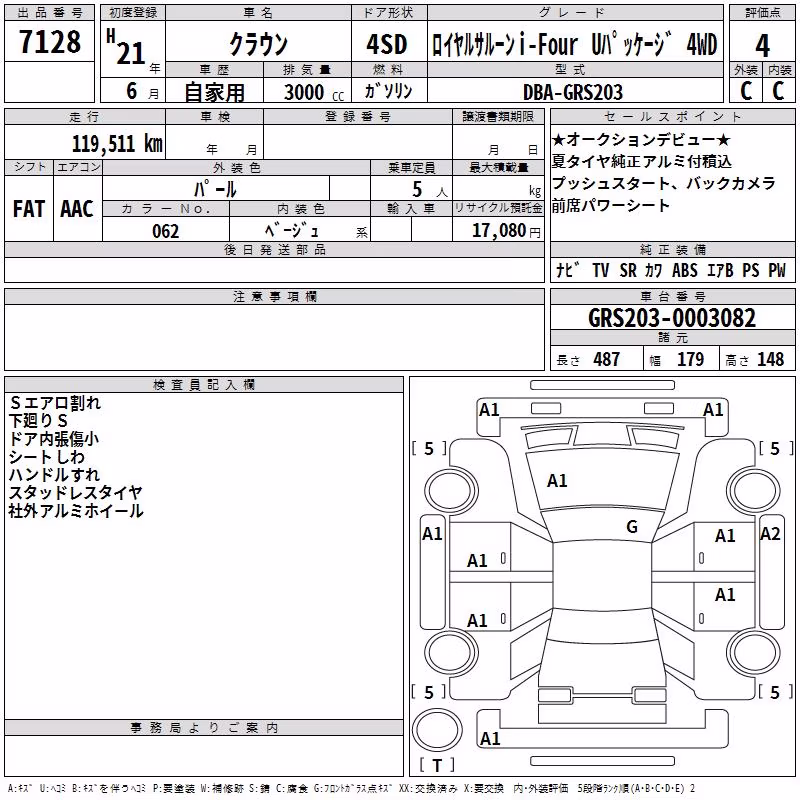Select the grade text ロイヤルサルーン i-Four
Screen dimensions: 800x800
pos(505,44)
